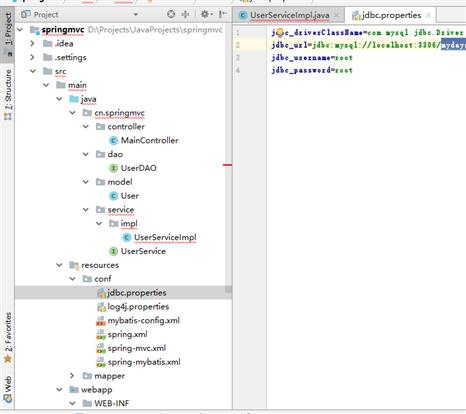Image resolution: width=466 pixels, height=414 pixels.
Task: Open the Project panel gear settings
Action: (205, 14)
